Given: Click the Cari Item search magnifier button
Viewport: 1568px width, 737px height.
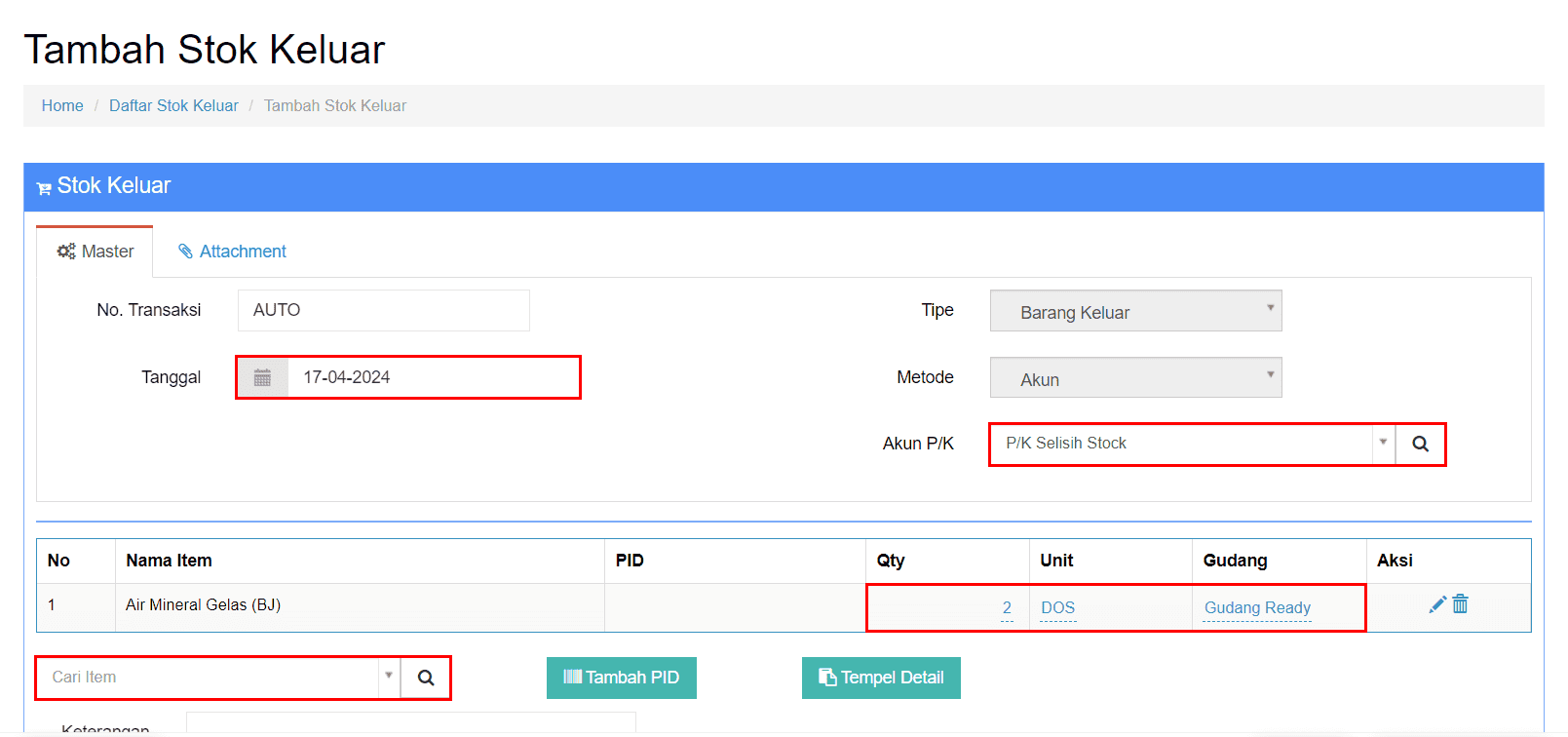Looking at the screenshot, I should click(426, 679).
